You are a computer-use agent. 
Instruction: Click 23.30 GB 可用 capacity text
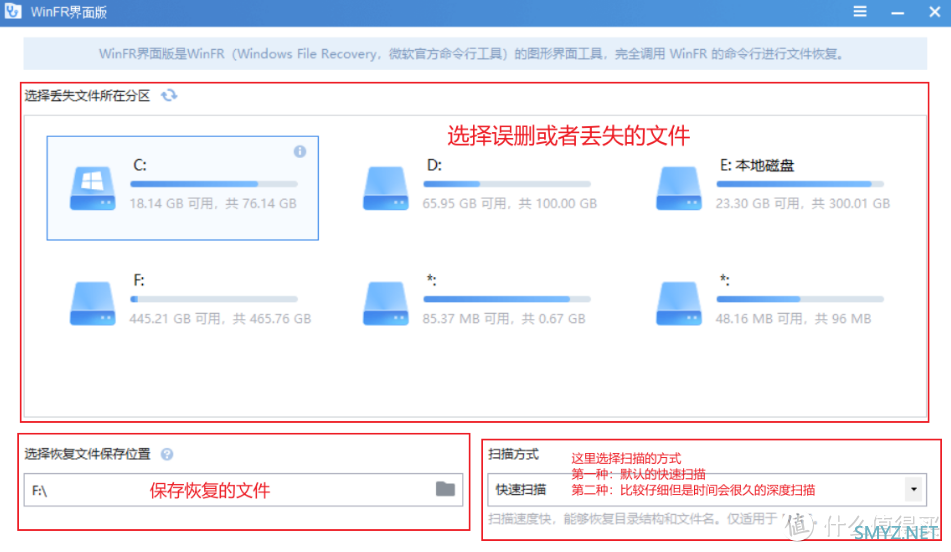point(802,204)
